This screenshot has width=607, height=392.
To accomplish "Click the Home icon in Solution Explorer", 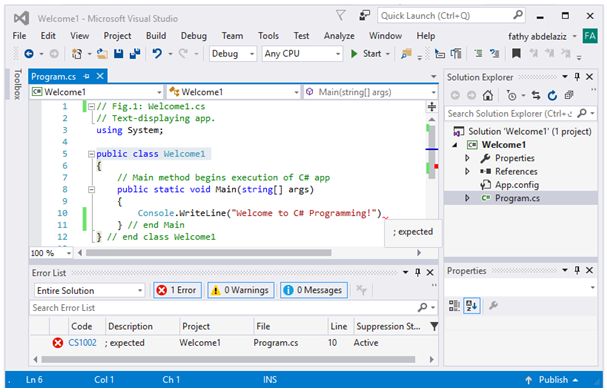I will pyautogui.click(x=488, y=95).
